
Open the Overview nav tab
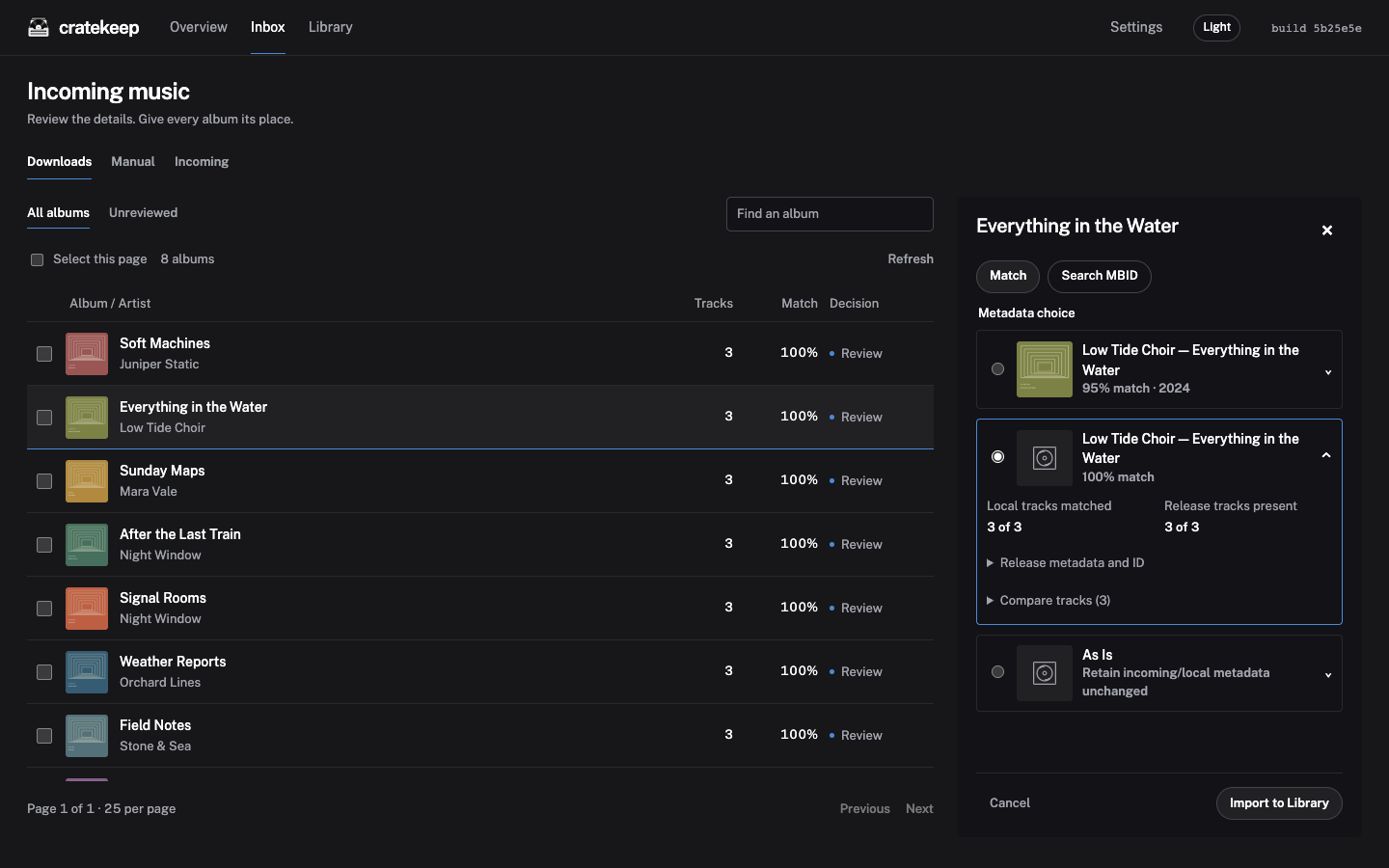(199, 27)
